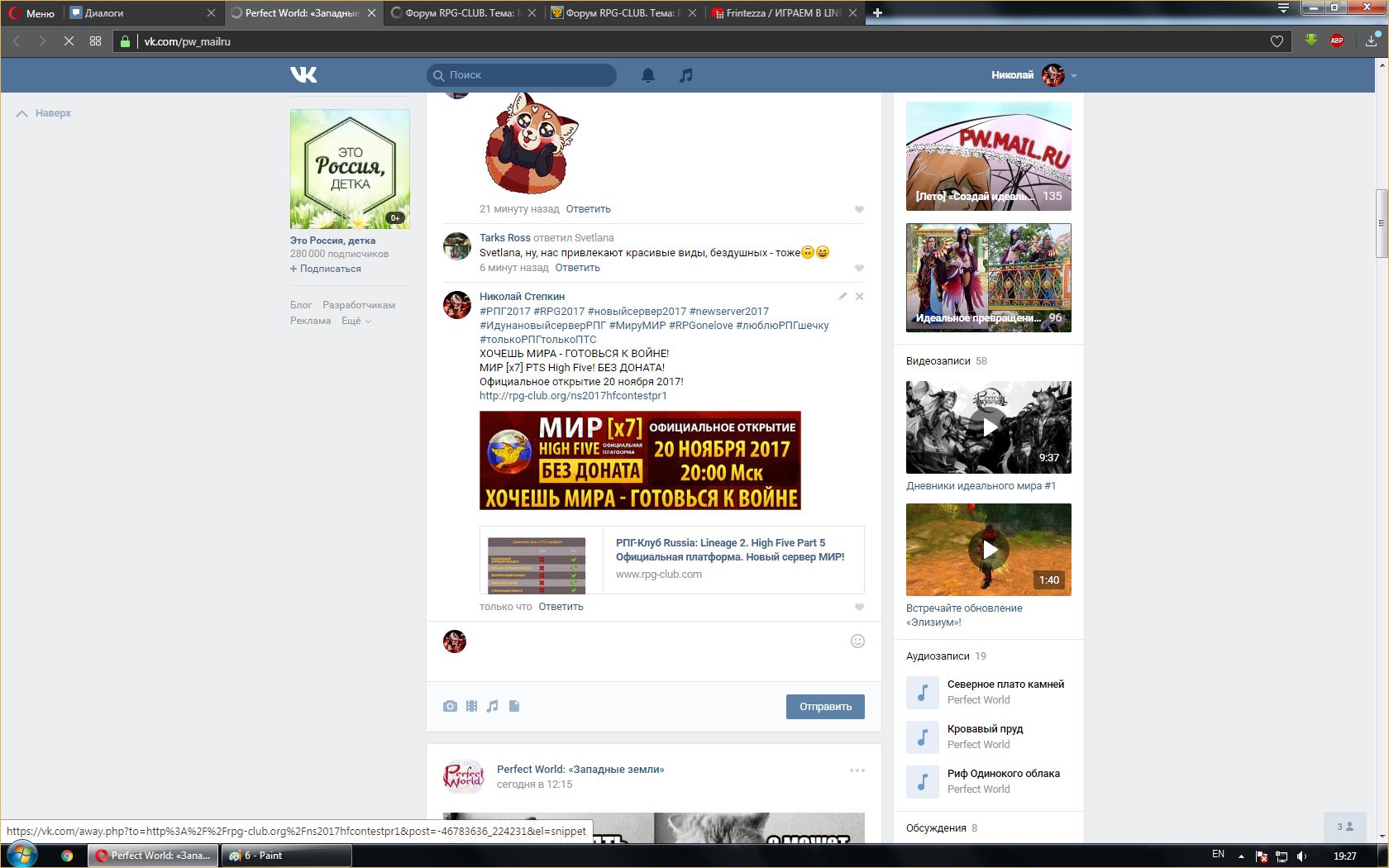This screenshot has width=1389, height=868.
Task: Open the emoji smiley picker
Action: click(857, 641)
